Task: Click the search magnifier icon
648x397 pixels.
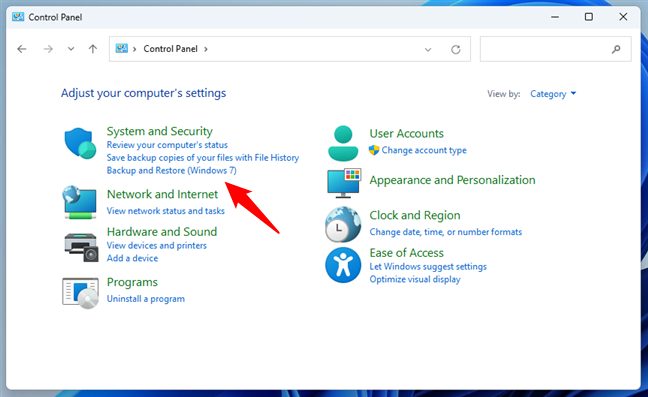Action: tap(616, 49)
